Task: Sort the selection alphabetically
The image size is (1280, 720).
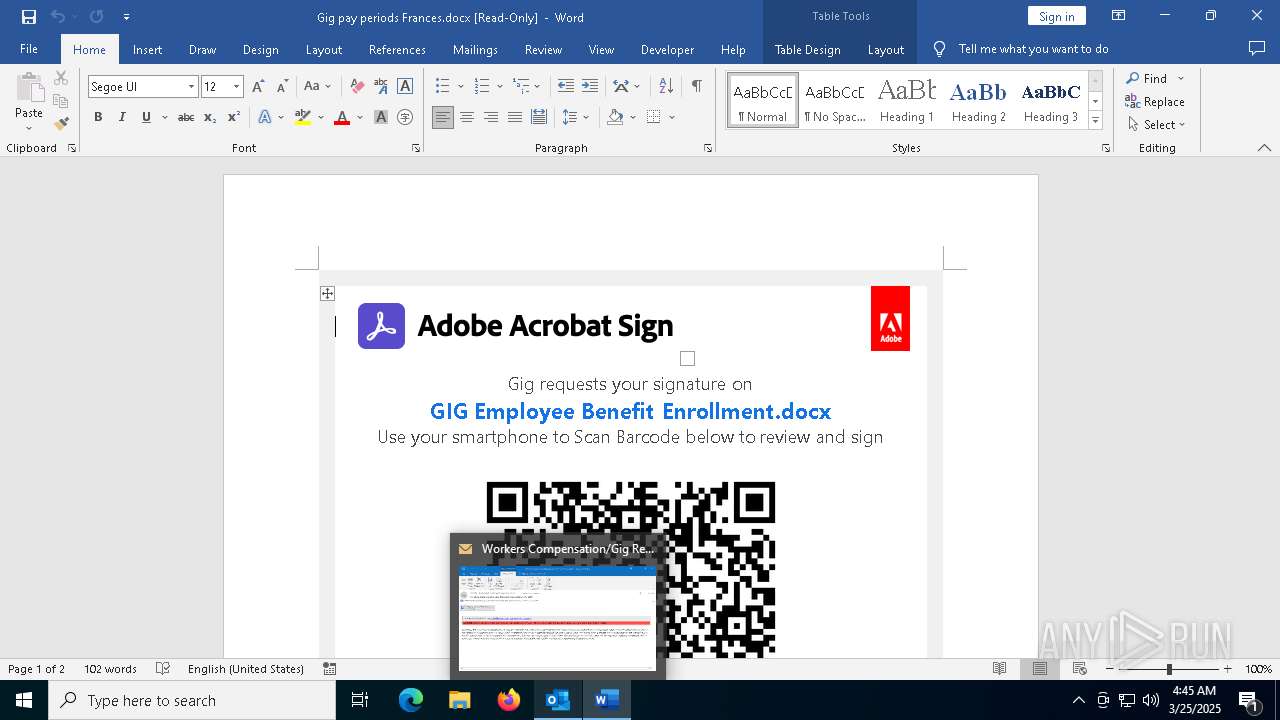Action: pyautogui.click(x=666, y=87)
